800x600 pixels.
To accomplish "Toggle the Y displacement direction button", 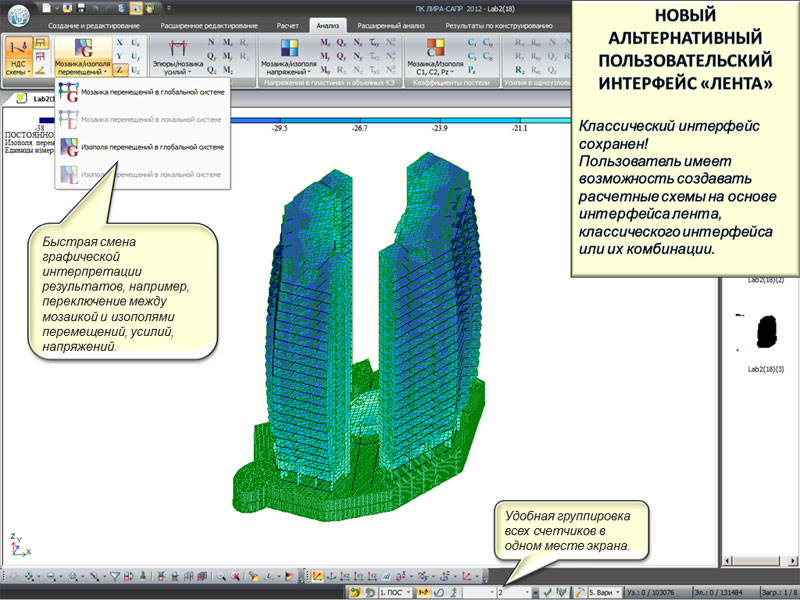I will pos(120,57).
